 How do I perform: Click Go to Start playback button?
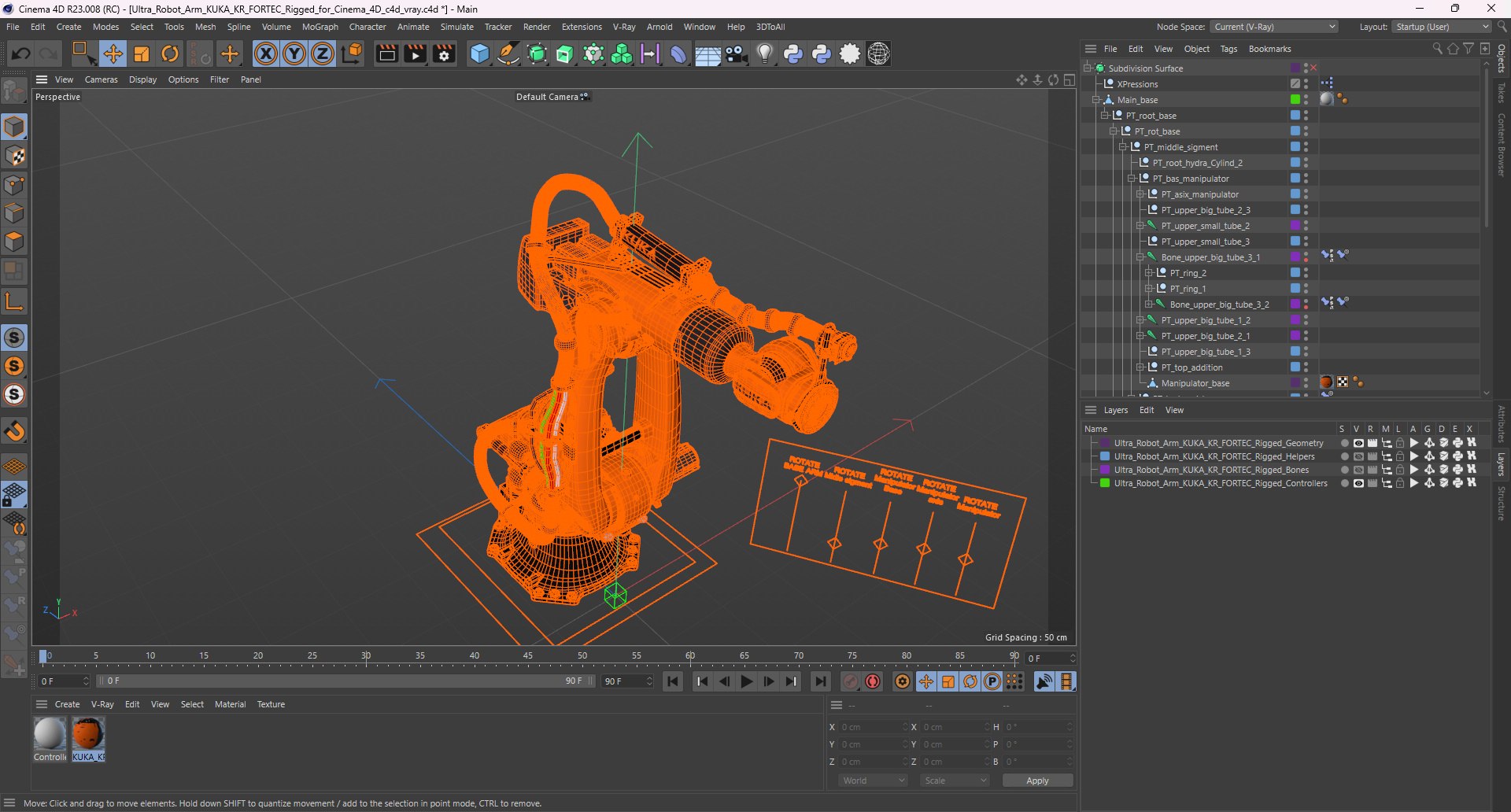pos(673,681)
